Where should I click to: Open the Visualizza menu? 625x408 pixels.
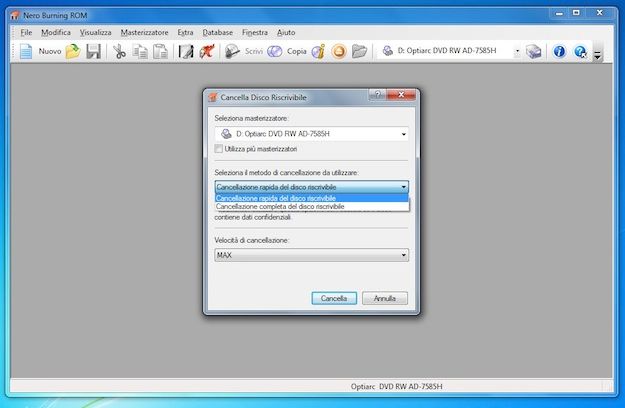tap(95, 33)
